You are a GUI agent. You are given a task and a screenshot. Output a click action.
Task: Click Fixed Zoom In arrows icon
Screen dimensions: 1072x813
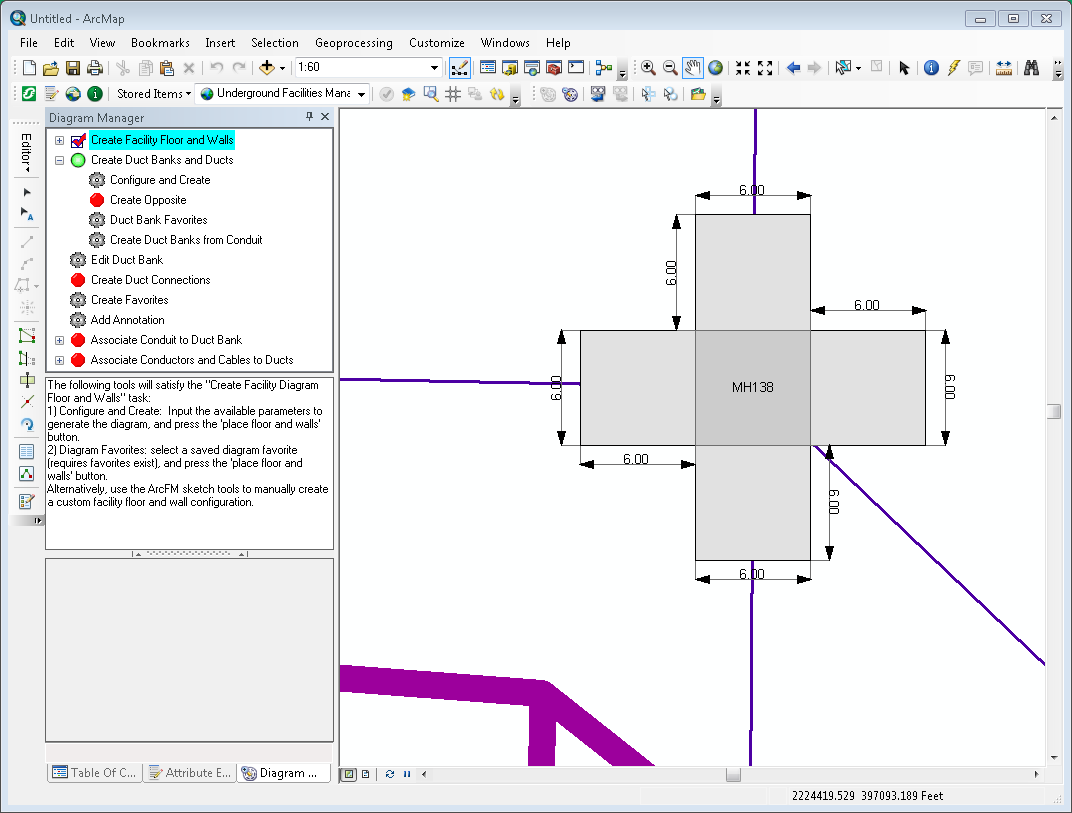[x=743, y=68]
